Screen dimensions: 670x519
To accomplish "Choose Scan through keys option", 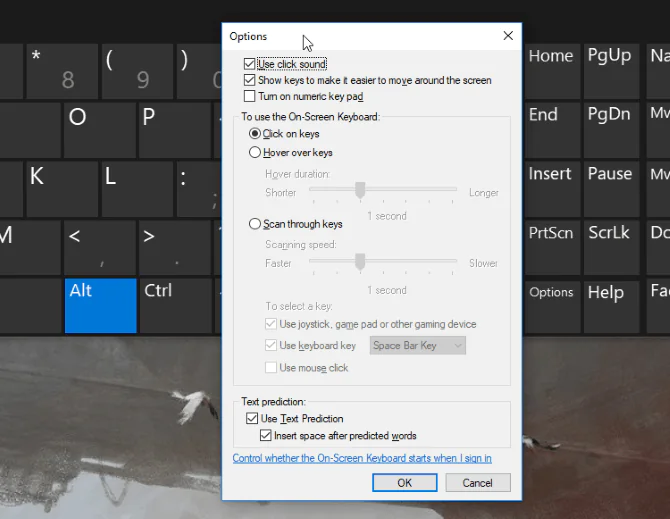I will pyautogui.click(x=255, y=224).
